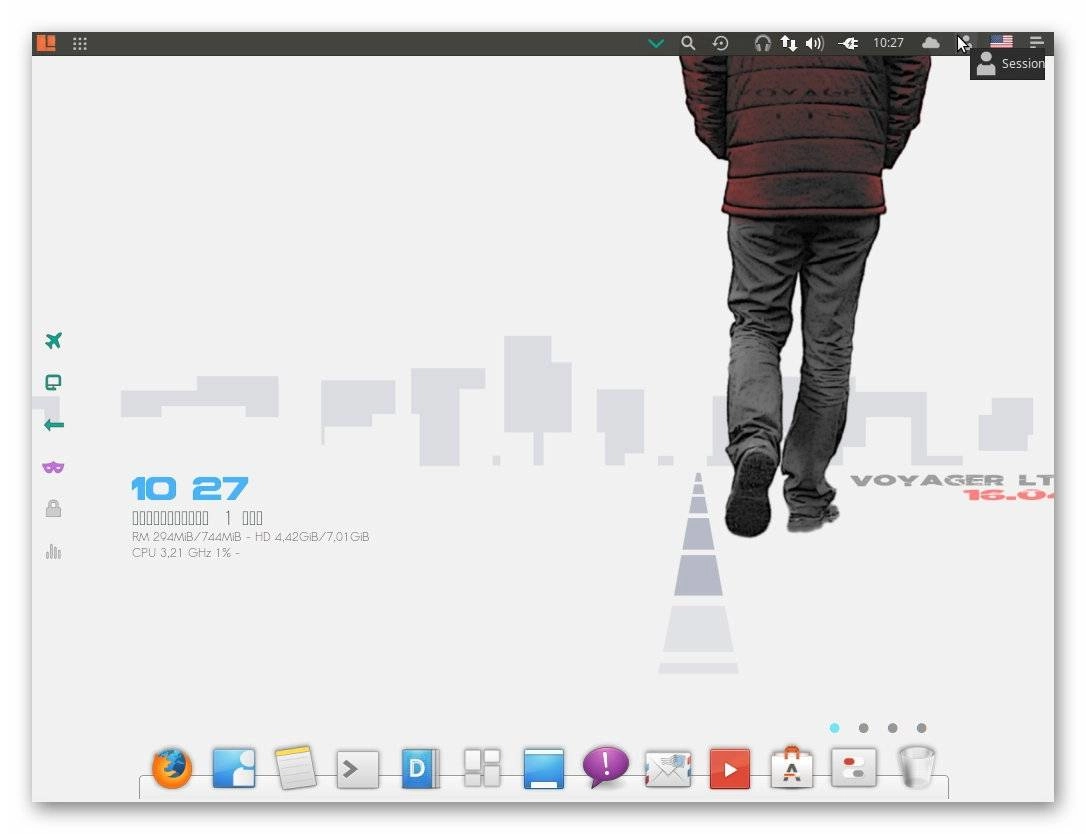The image size is (1086, 834).
Task: Click the monitor icon on left sidebar
Action: point(53,382)
